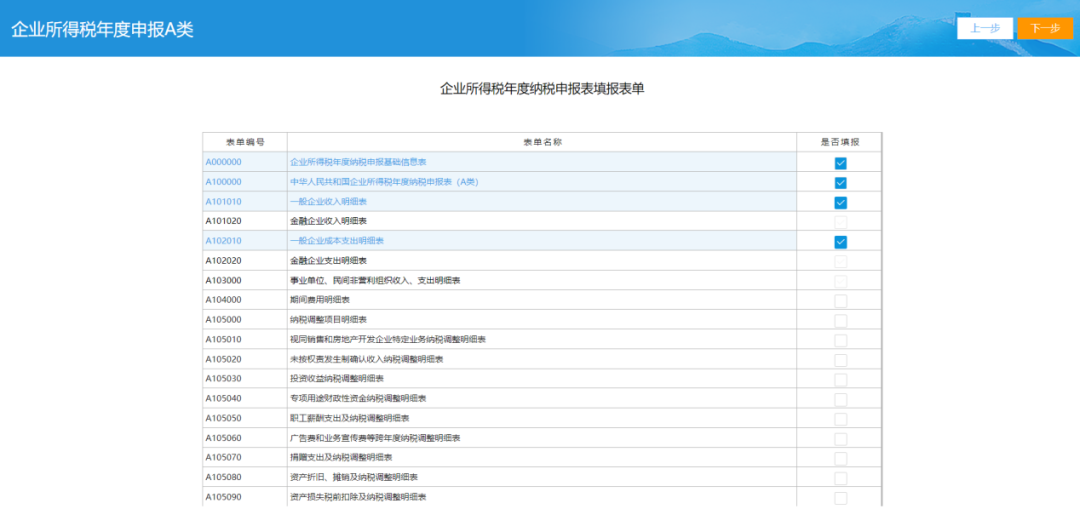Select 捐赠支出 A105070 checkbox
Screen dimensions: 1080x509
point(840,459)
